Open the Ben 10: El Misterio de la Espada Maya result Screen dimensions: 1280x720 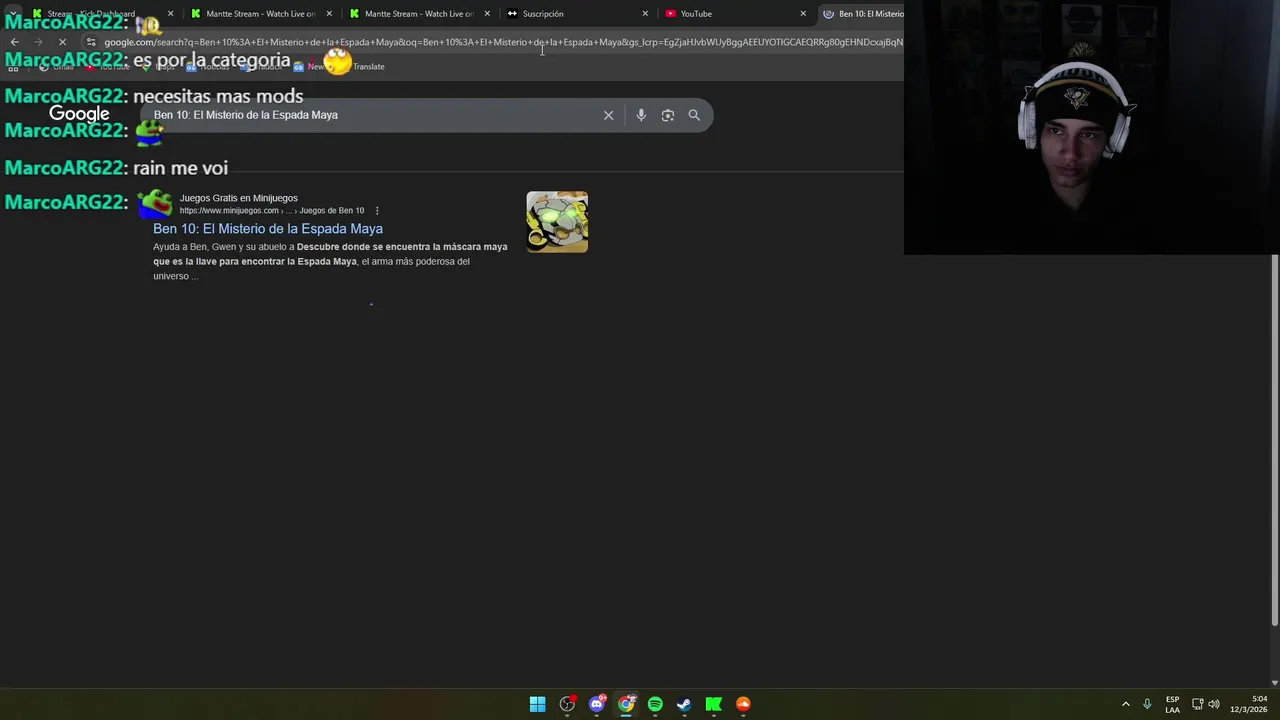pos(268,229)
